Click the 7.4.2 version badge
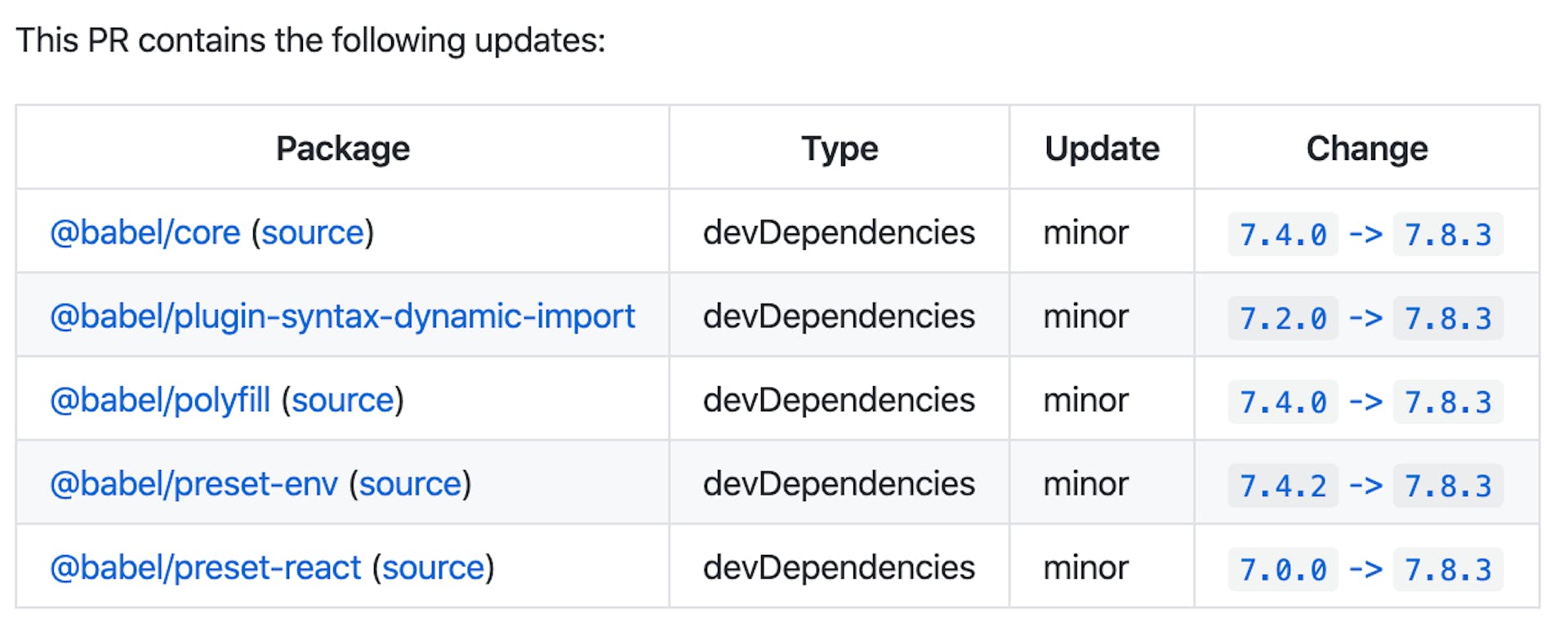 (x=1282, y=486)
